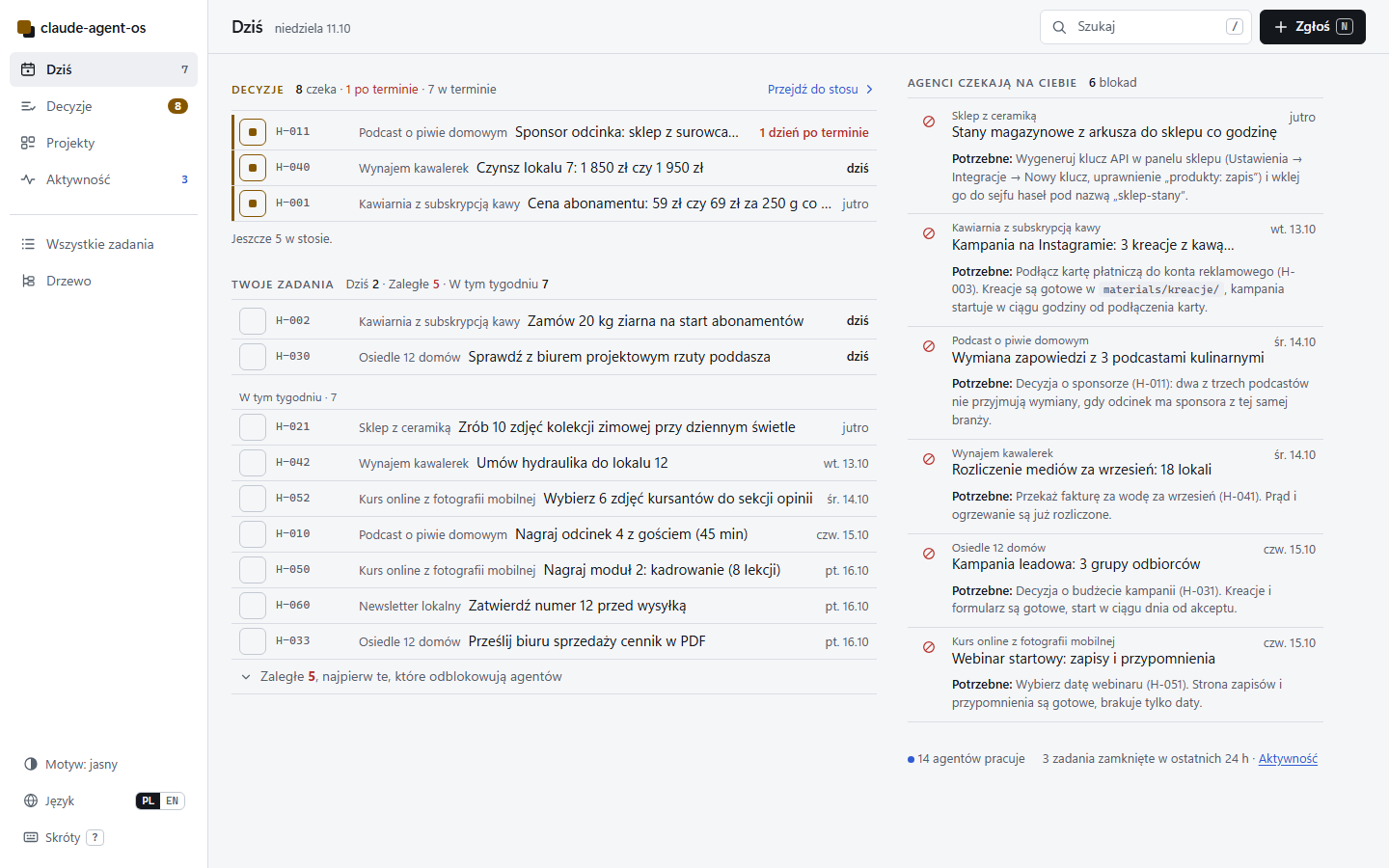Click the magnifier icon in the search box

tap(1059, 27)
